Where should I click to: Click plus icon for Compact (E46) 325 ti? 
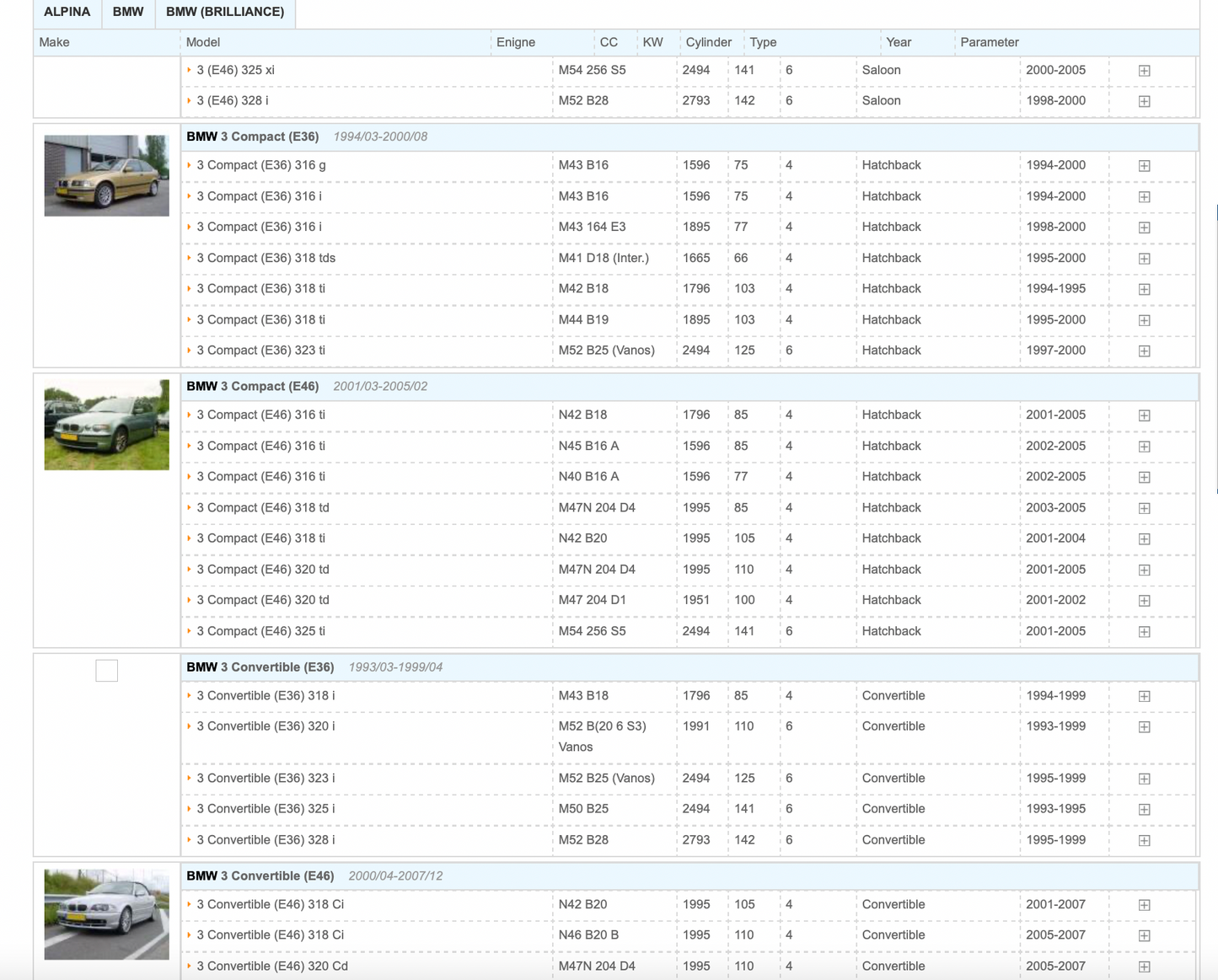1144,631
